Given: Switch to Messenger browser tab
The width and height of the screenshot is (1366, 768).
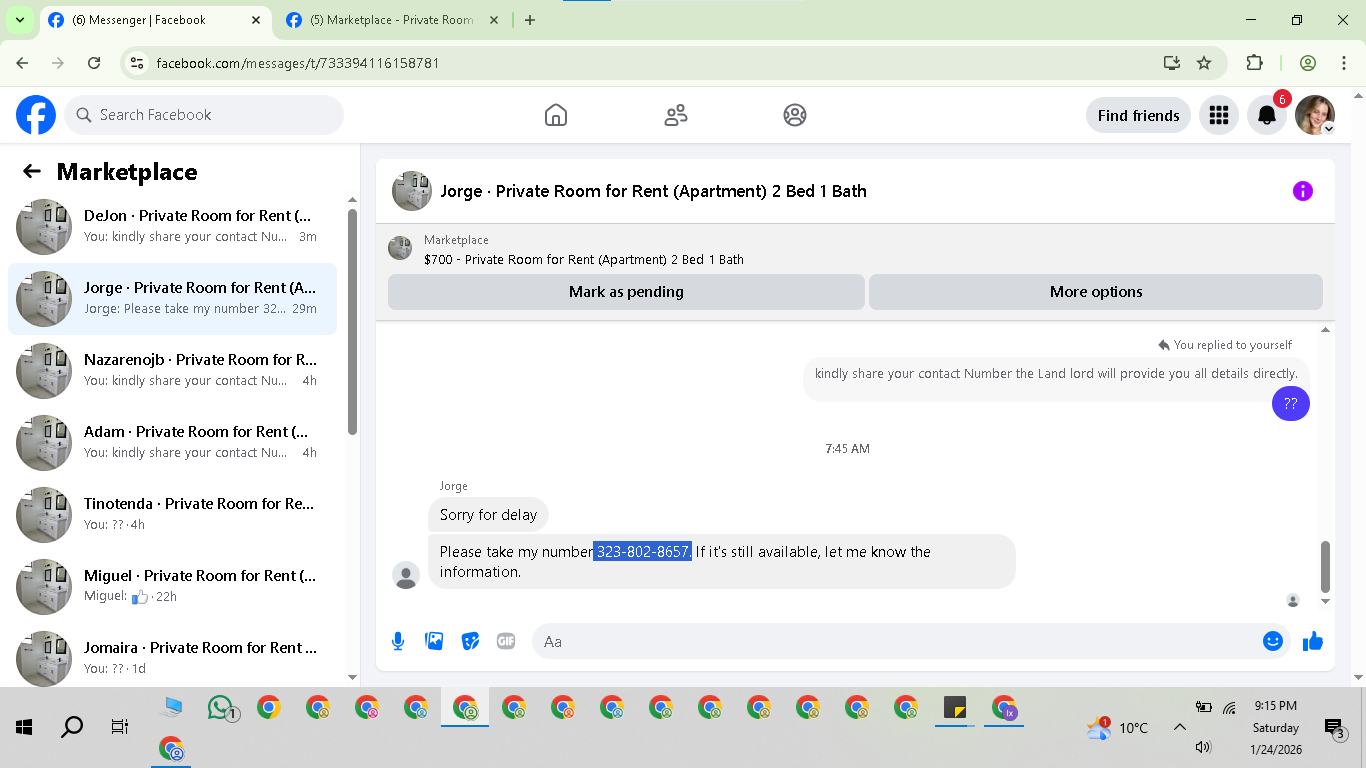Looking at the screenshot, I should [x=157, y=20].
